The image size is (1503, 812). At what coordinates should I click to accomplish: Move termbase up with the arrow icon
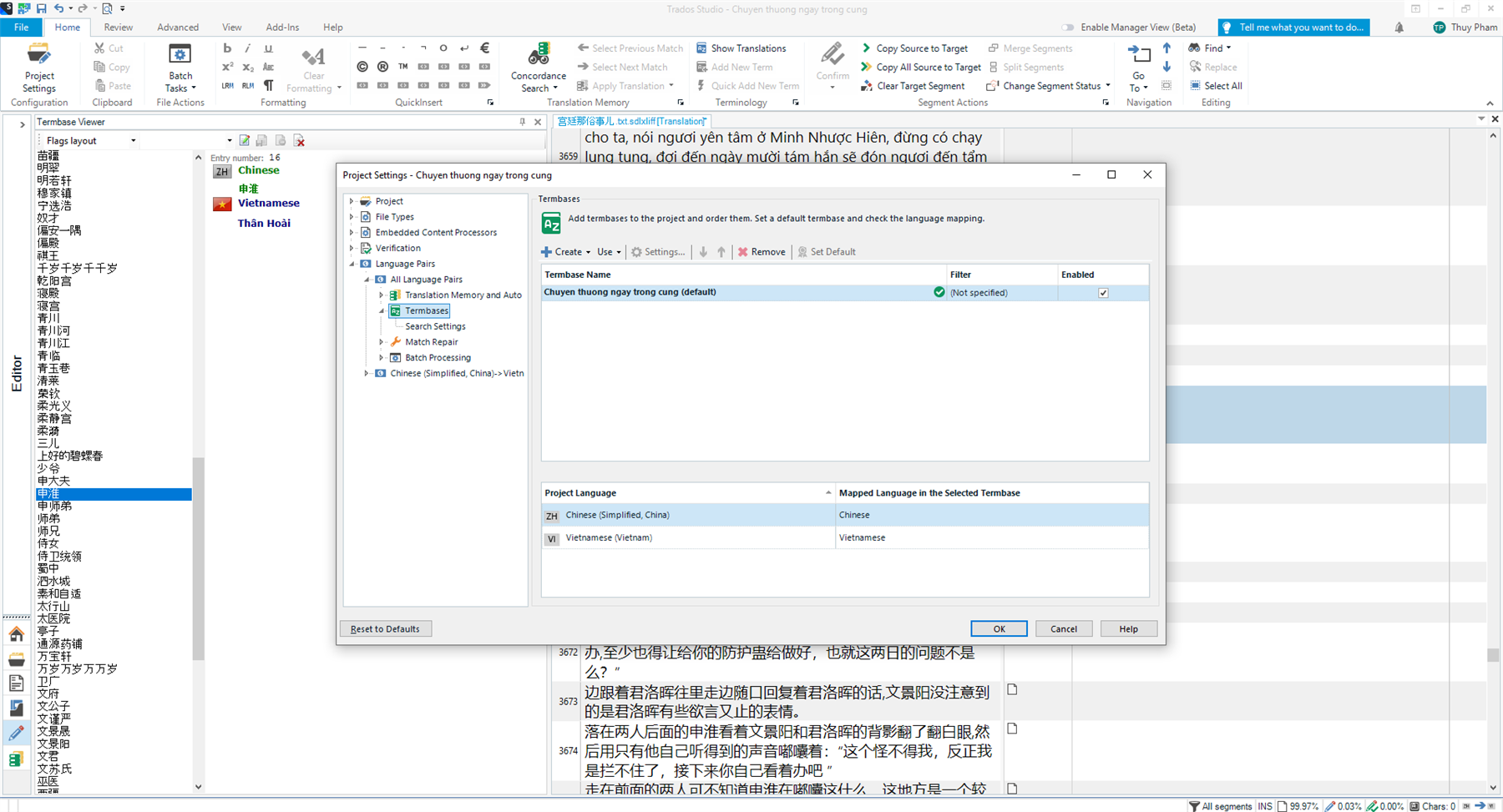coord(721,252)
